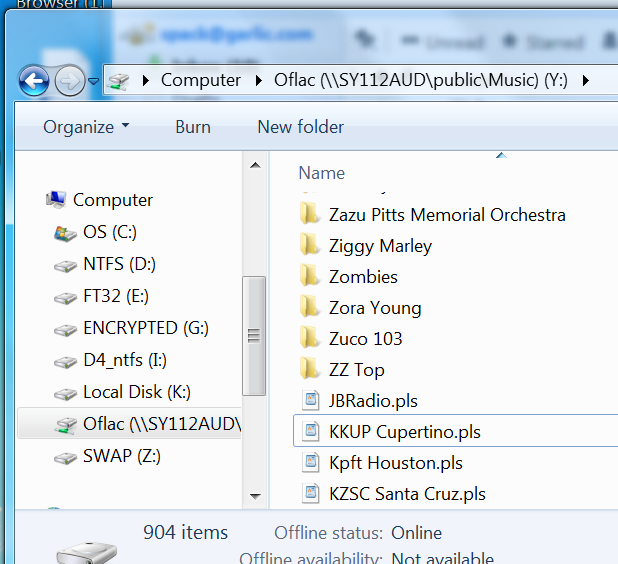Click the Kpft Houston.pls playlist icon

[311, 462]
